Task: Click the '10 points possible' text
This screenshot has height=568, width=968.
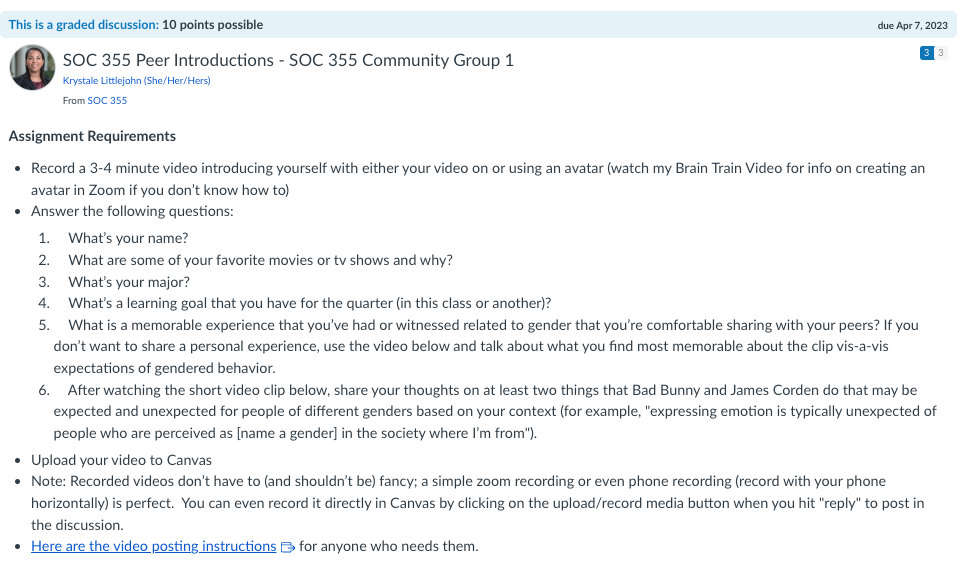Action: pos(212,25)
